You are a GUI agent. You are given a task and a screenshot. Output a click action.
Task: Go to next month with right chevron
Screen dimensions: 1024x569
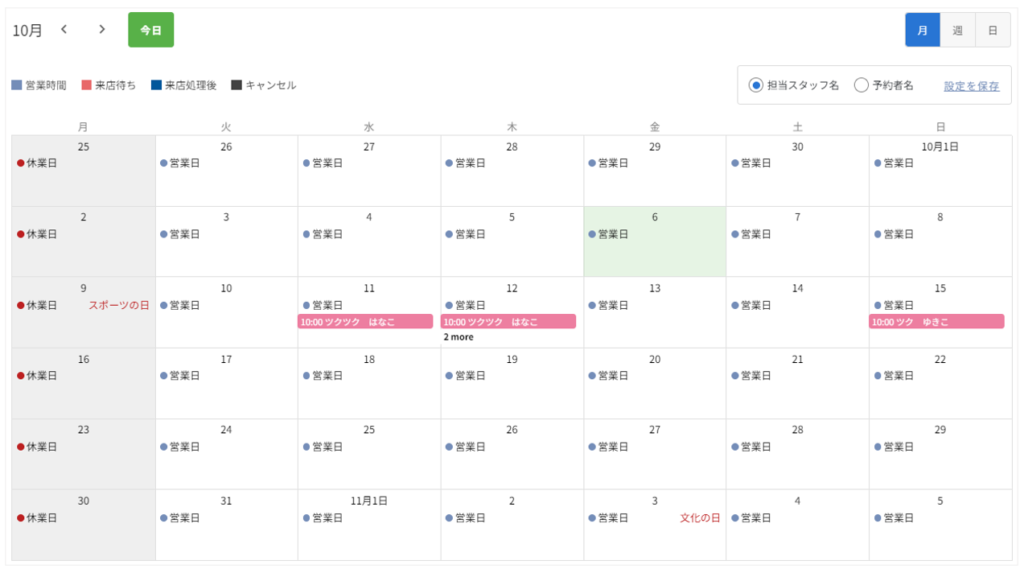(x=102, y=29)
